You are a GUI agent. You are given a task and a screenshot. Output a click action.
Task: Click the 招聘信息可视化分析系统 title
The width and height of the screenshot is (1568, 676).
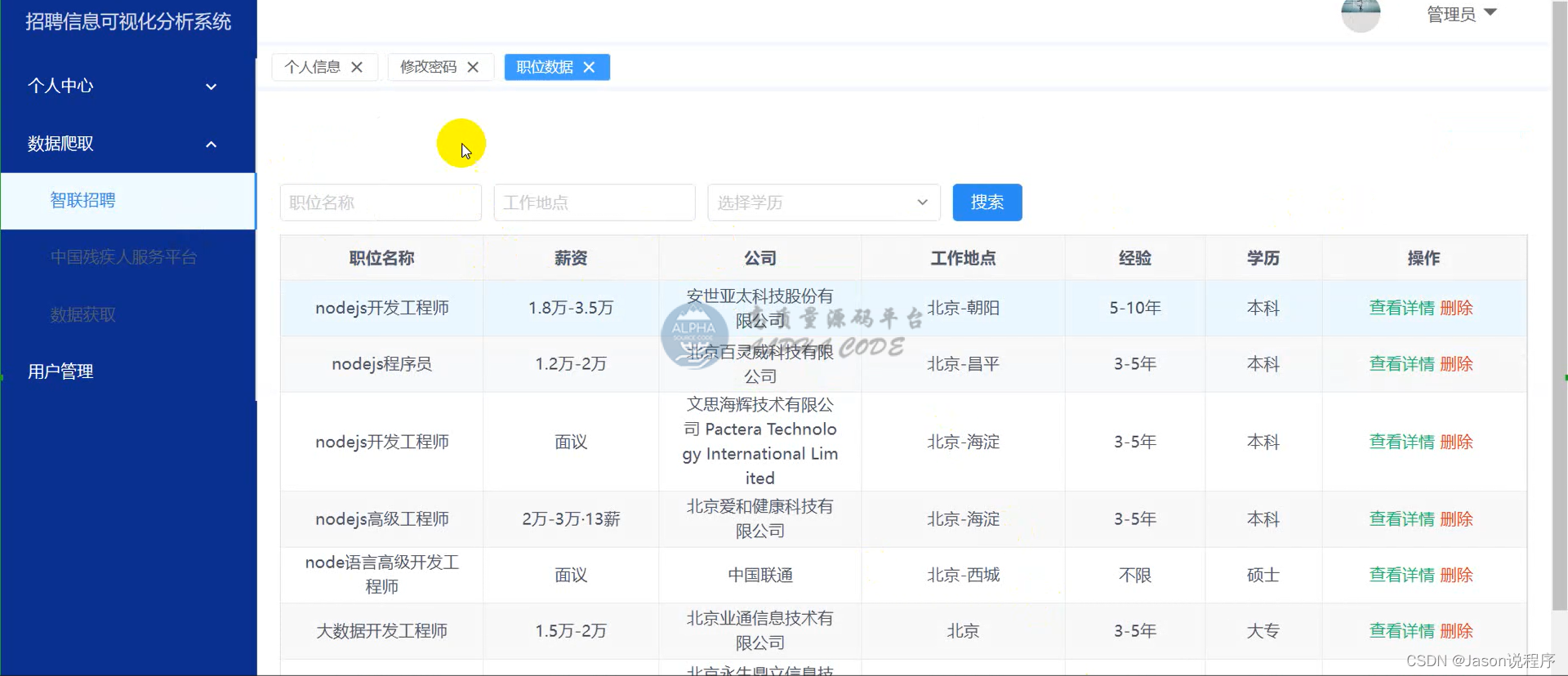pos(128,21)
